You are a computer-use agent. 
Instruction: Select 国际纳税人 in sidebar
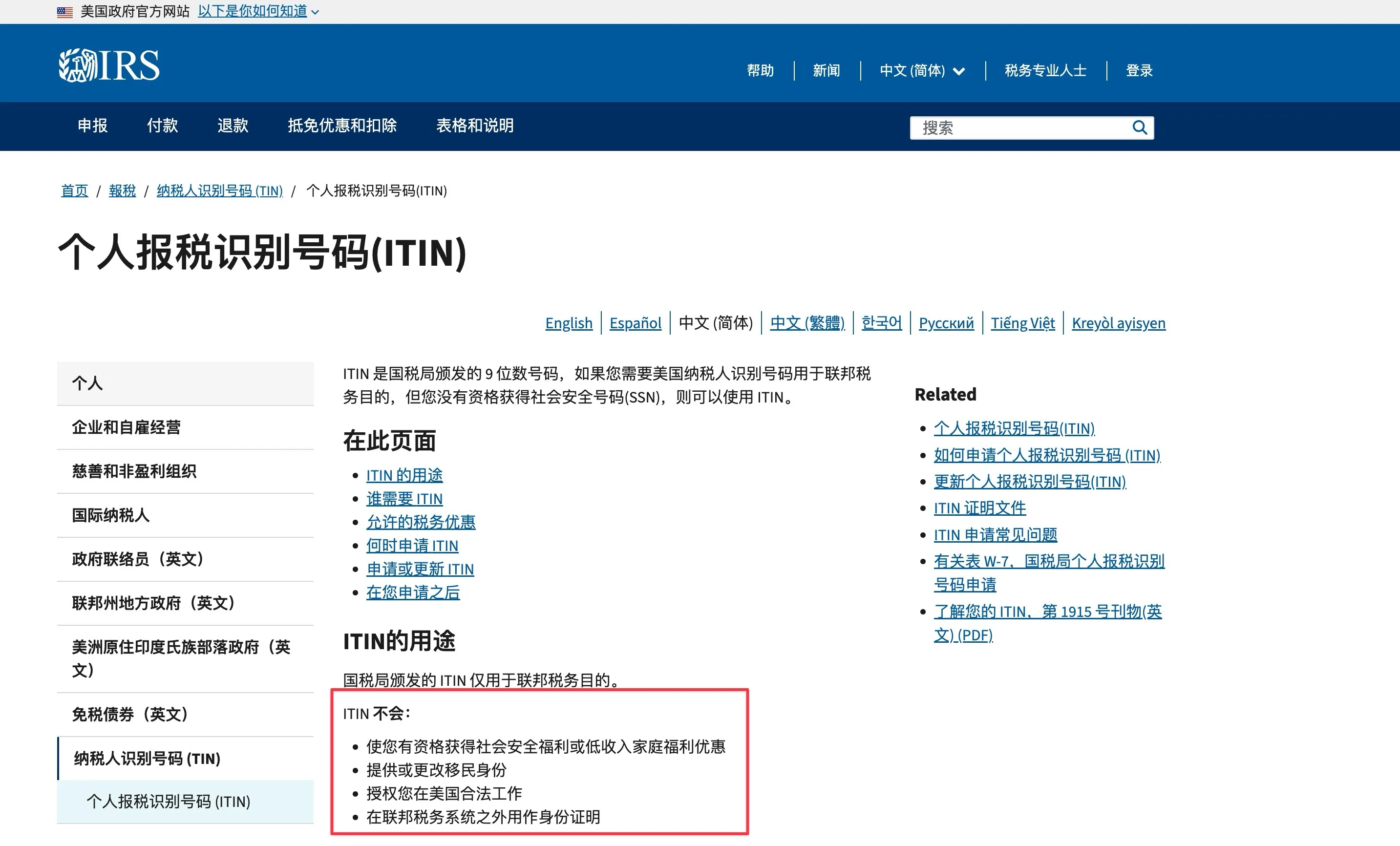coord(185,515)
